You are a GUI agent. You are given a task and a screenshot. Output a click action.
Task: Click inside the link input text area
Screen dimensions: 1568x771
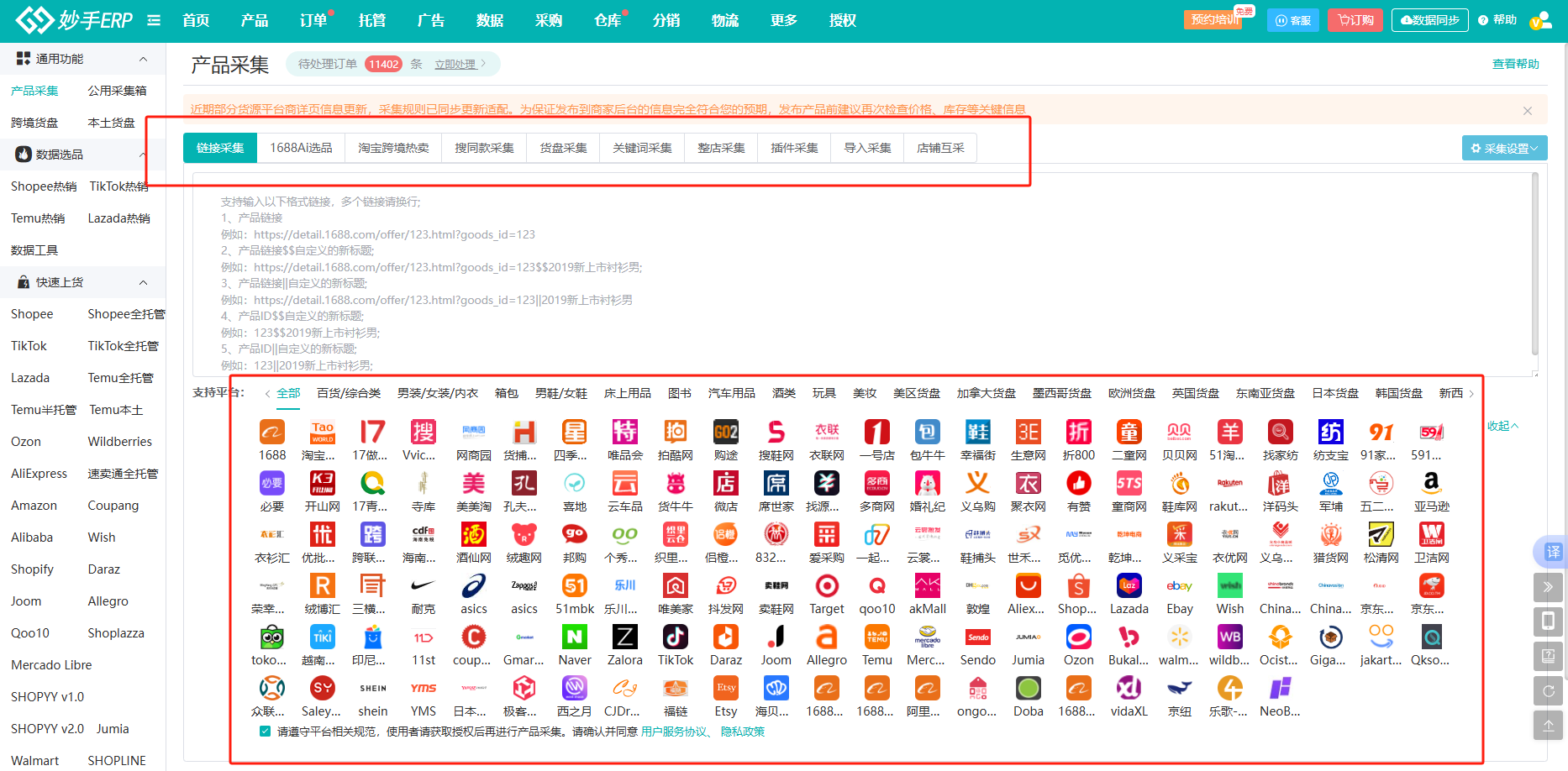point(840,277)
